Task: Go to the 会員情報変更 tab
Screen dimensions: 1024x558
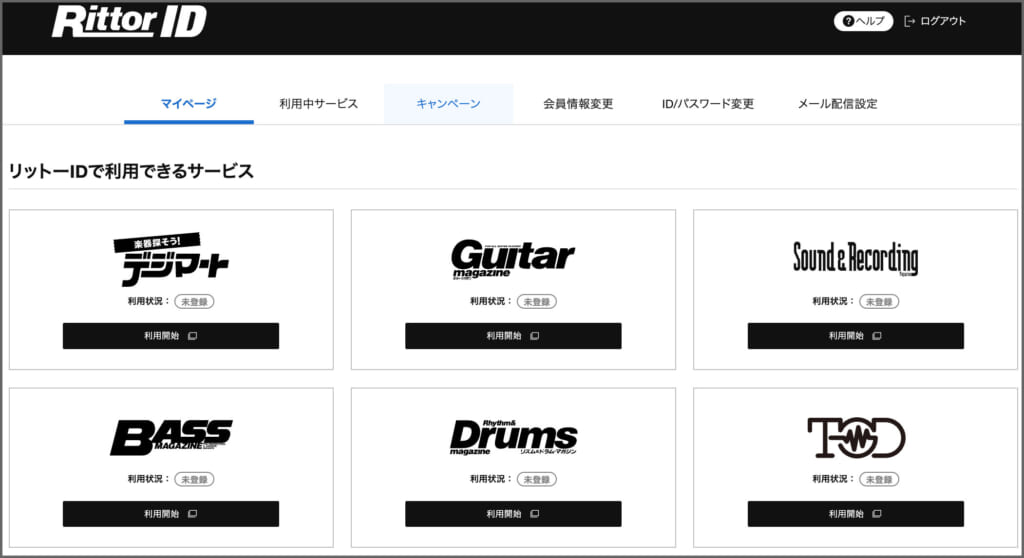Action: (578, 104)
